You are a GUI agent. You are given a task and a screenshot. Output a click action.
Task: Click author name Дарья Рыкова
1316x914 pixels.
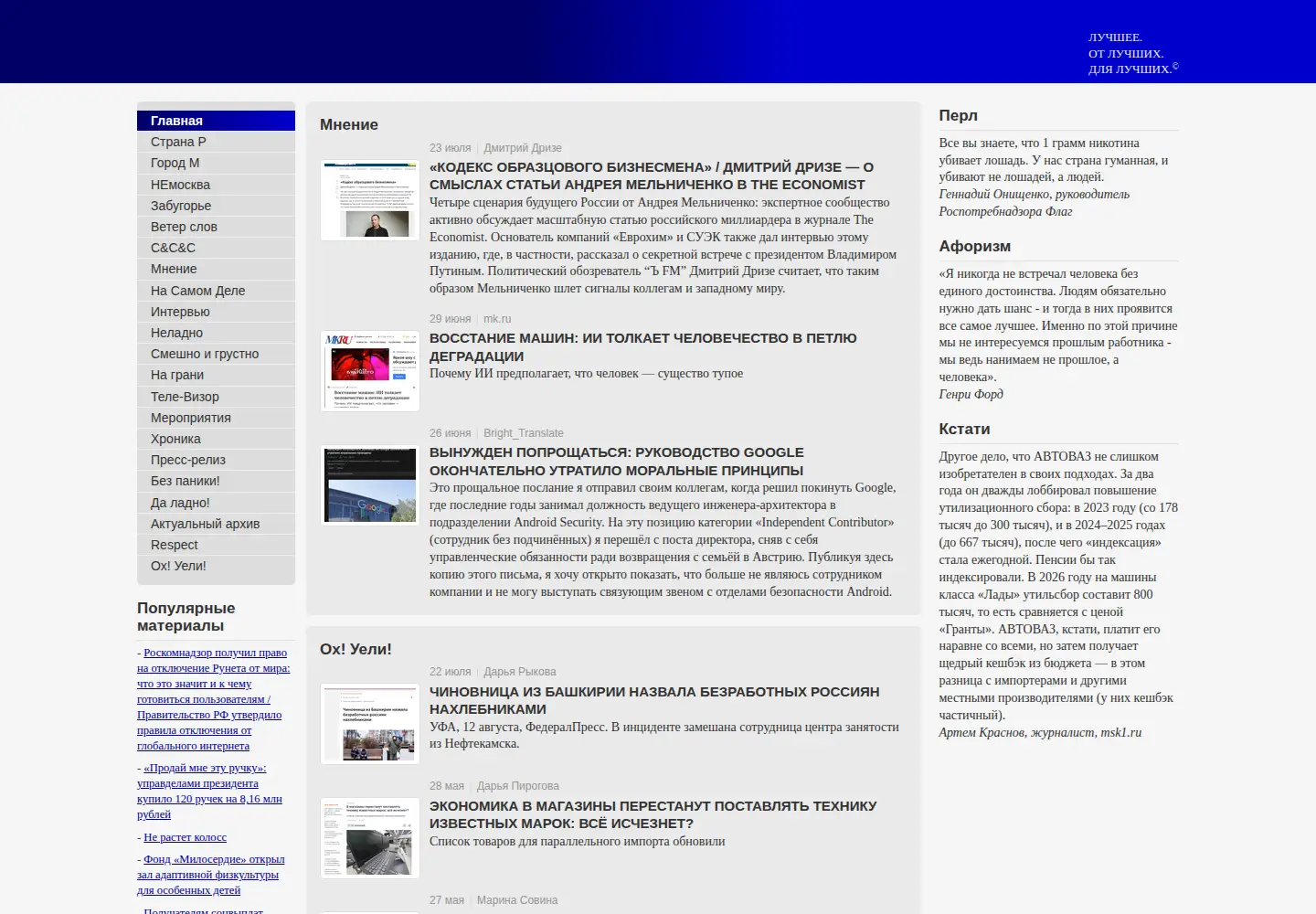(520, 672)
